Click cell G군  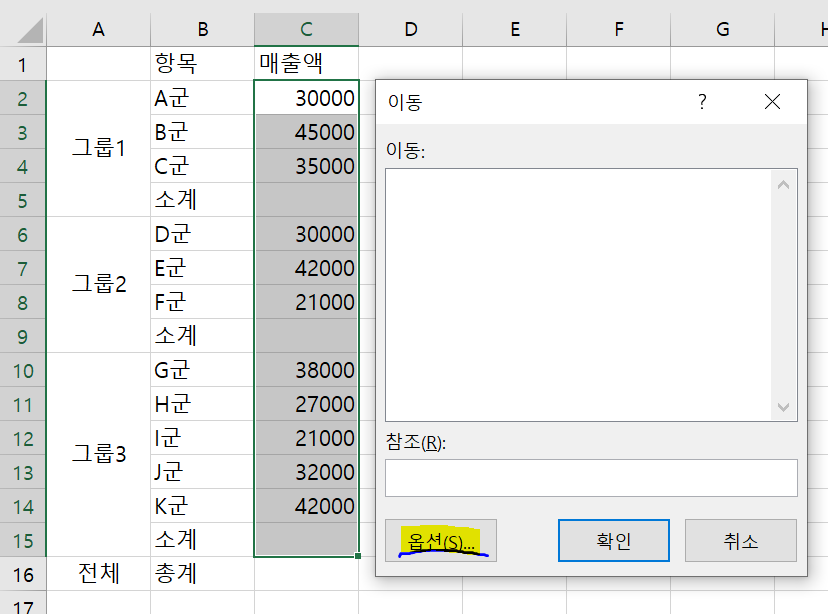(202, 370)
